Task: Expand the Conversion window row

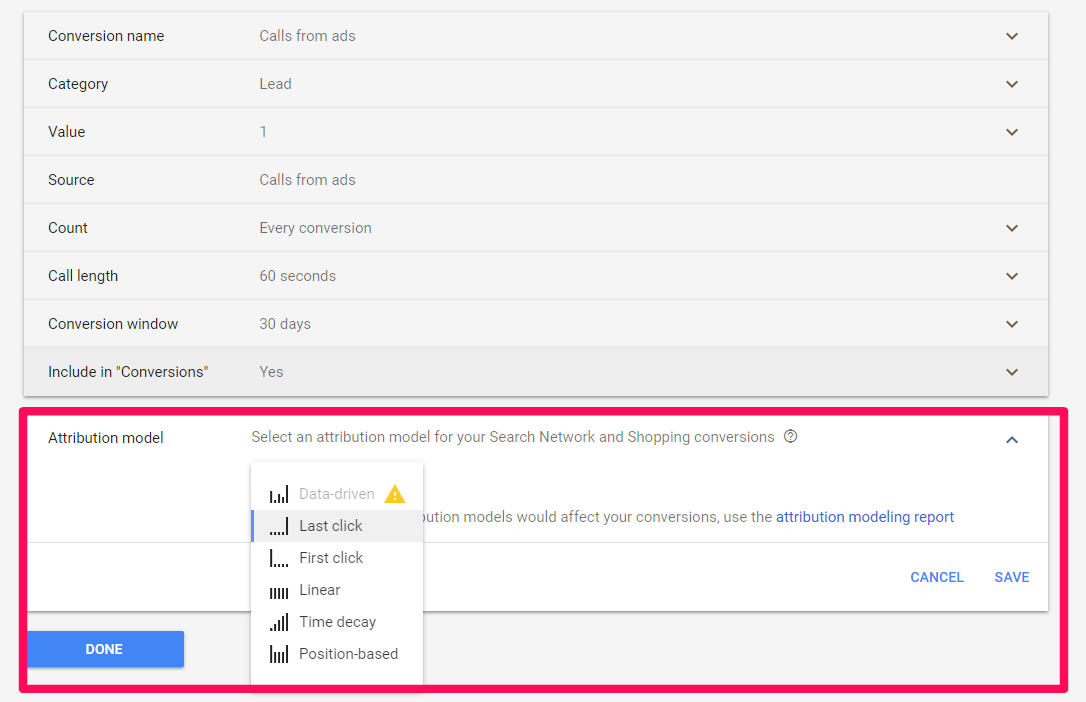Action: 1011,323
